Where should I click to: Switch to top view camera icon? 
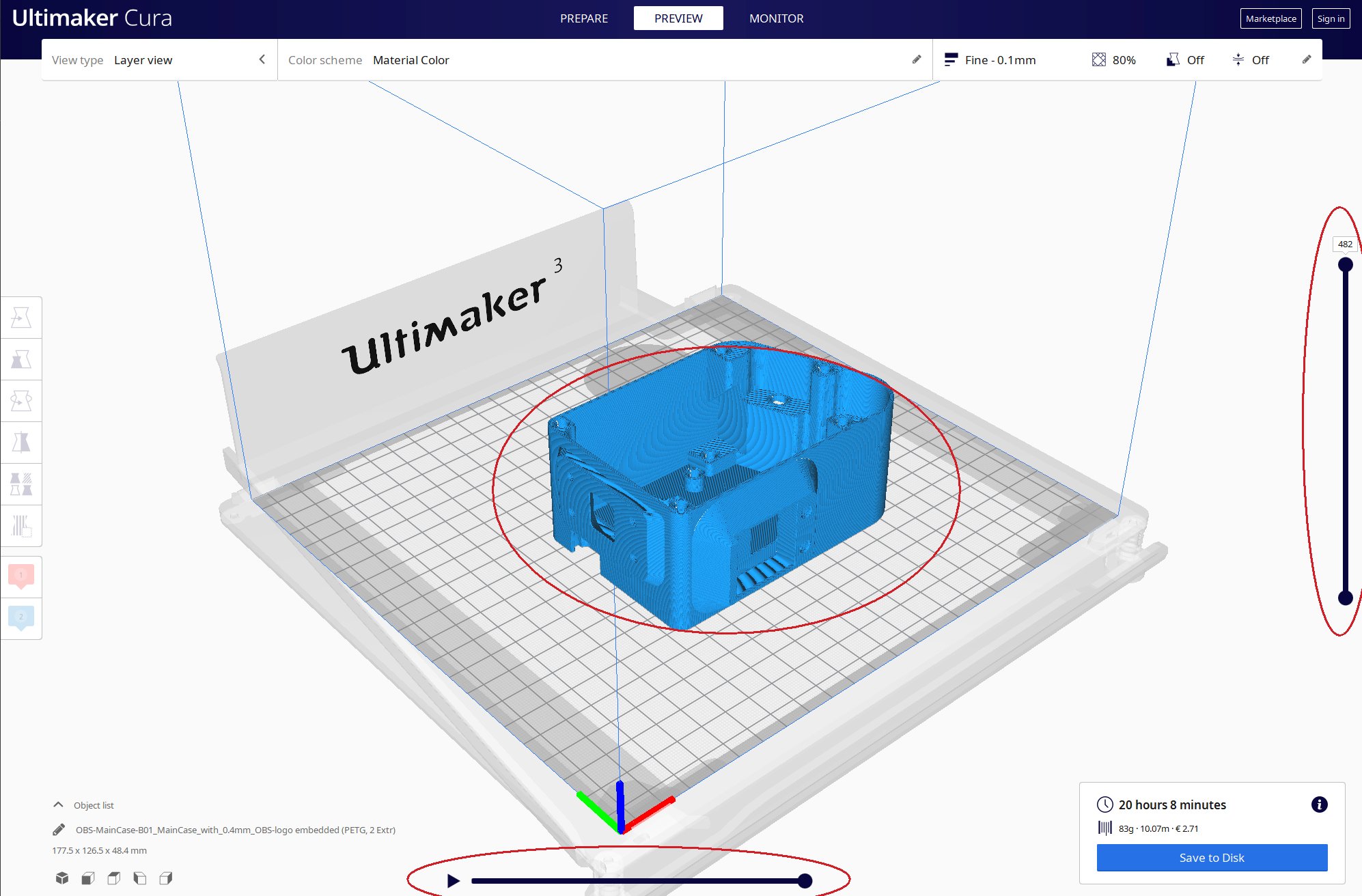coord(114,878)
